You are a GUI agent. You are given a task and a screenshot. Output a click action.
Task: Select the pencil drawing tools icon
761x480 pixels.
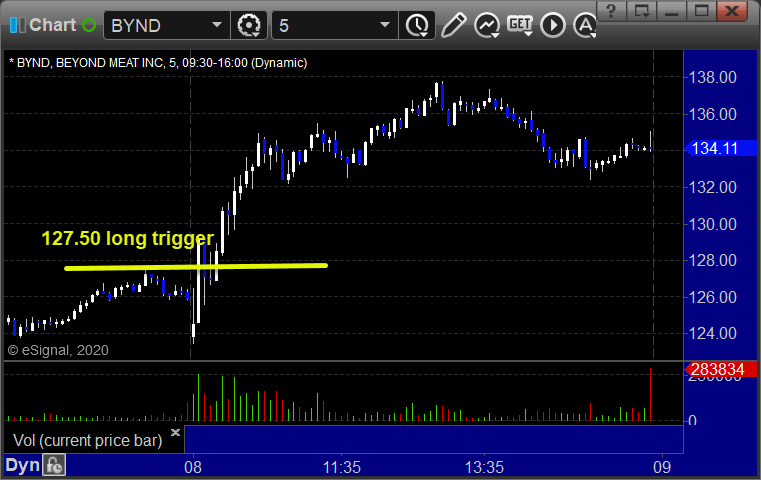[x=454, y=25]
